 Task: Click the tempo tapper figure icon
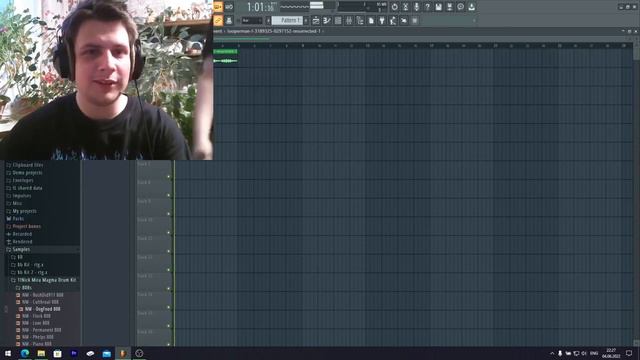(x=393, y=20)
